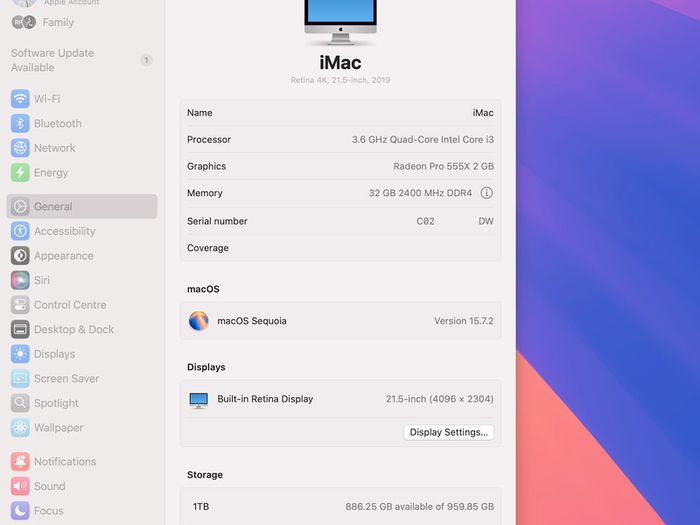Open the Accessibility icon
The width and height of the screenshot is (700, 525).
(x=20, y=231)
